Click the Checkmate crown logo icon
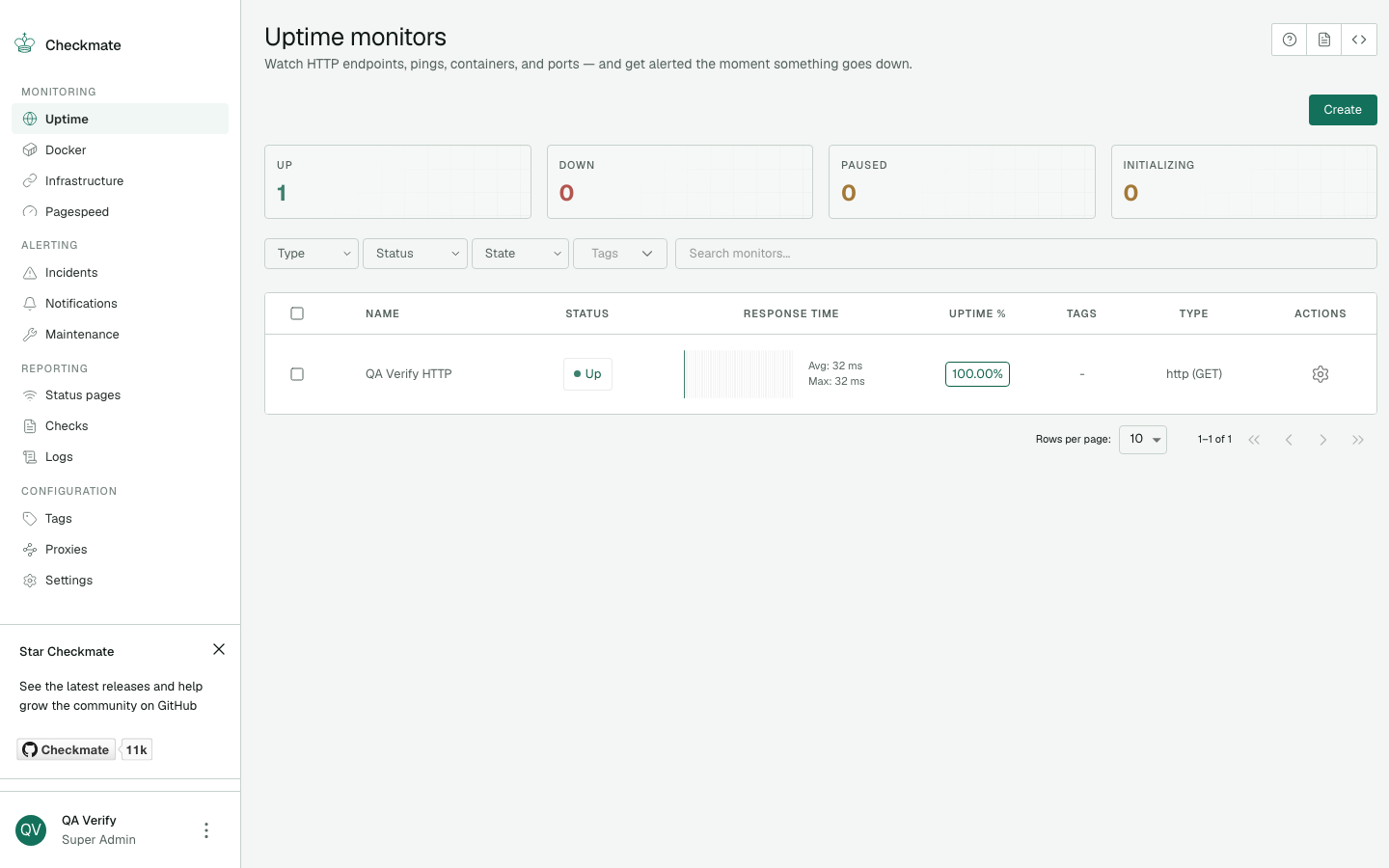 (24, 43)
